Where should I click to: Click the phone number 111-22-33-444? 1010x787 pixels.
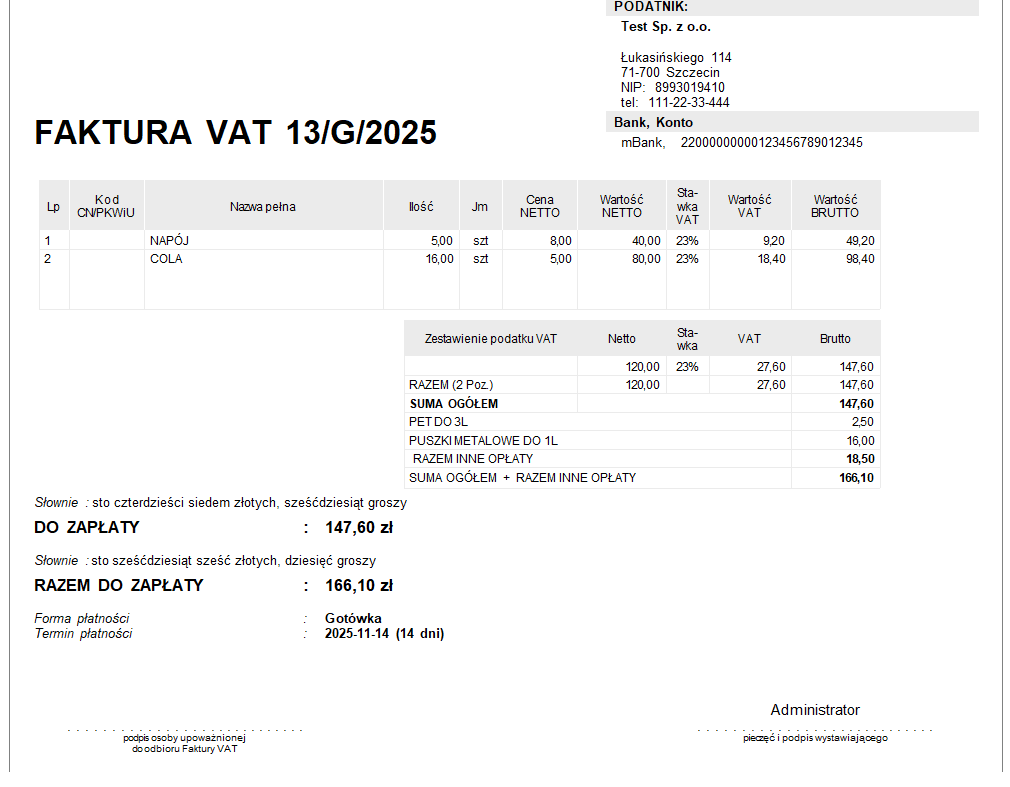click(x=689, y=103)
